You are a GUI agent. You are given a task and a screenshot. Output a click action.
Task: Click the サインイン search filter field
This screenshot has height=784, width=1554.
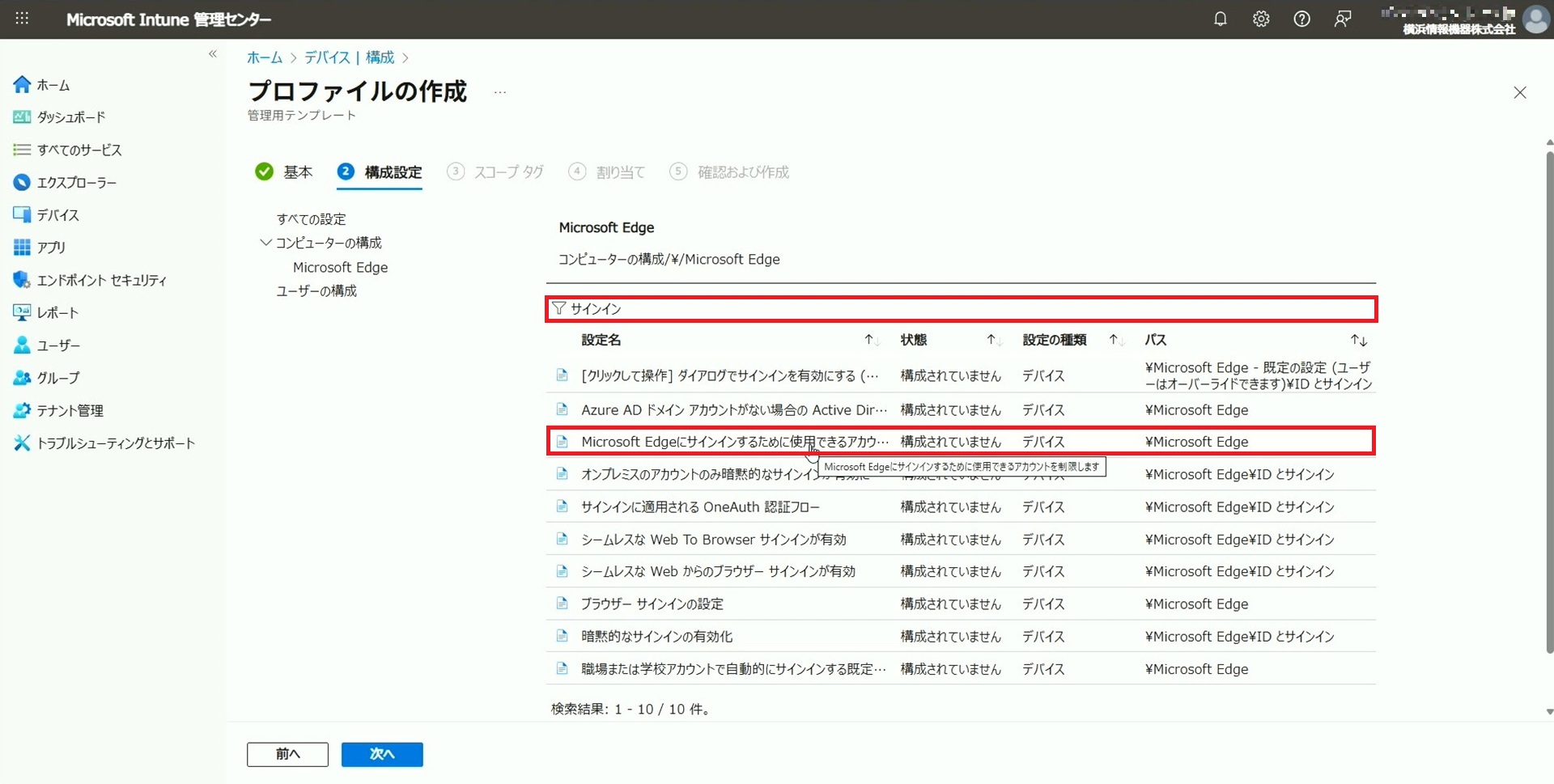(x=963, y=309)
